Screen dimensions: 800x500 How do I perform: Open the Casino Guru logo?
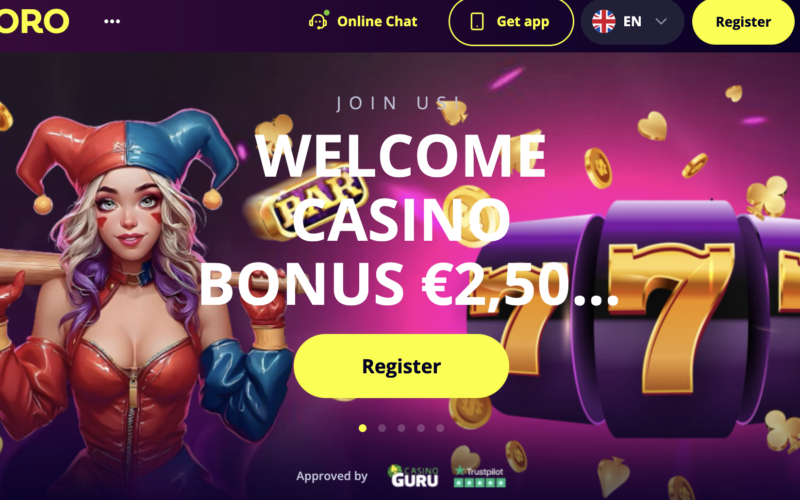coord(413,476)
